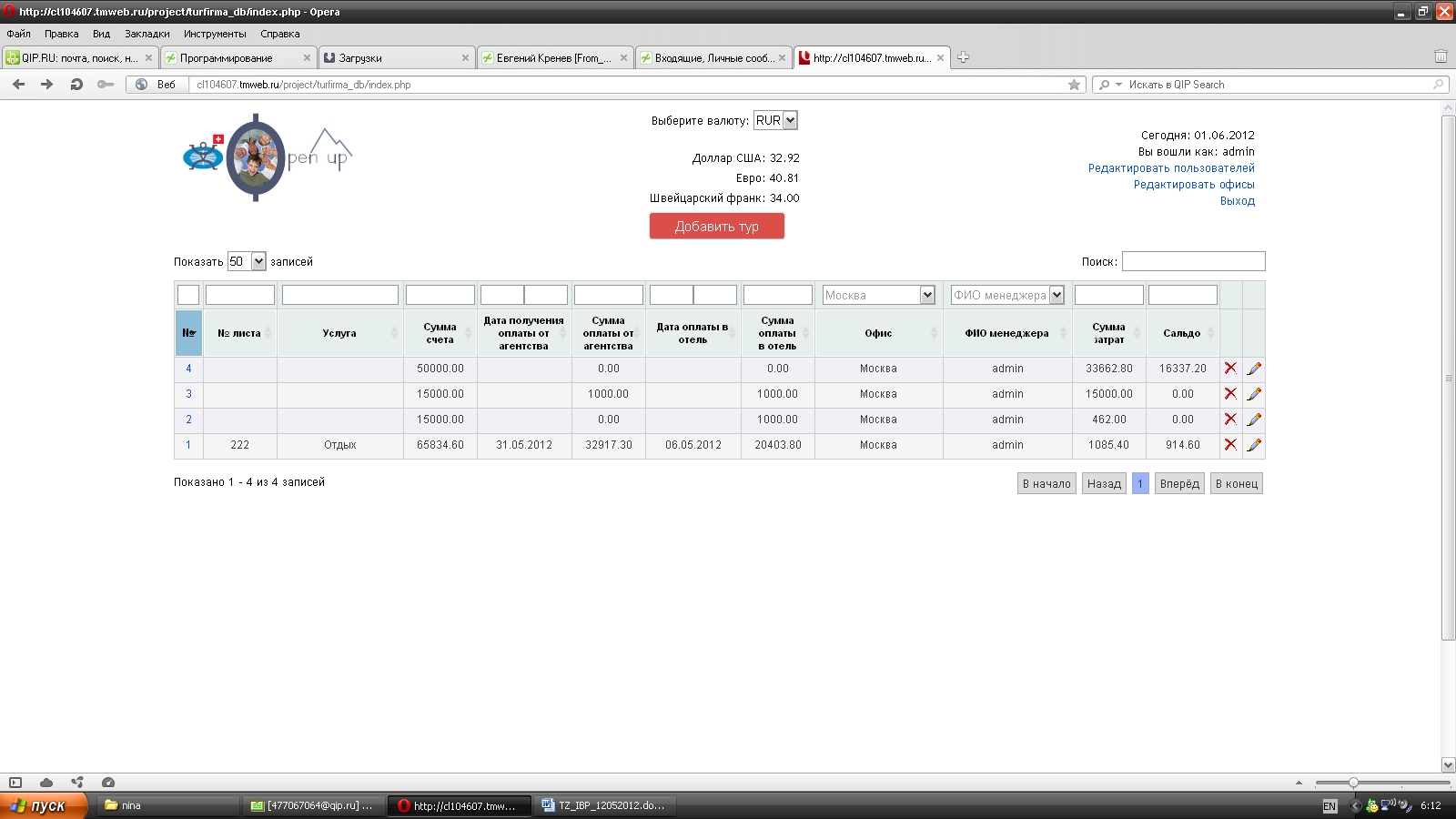1456x819 pixels.
Task: Edit record 3 with the pencil icon
Action: pyautogui.click(x=1254, y=394)
